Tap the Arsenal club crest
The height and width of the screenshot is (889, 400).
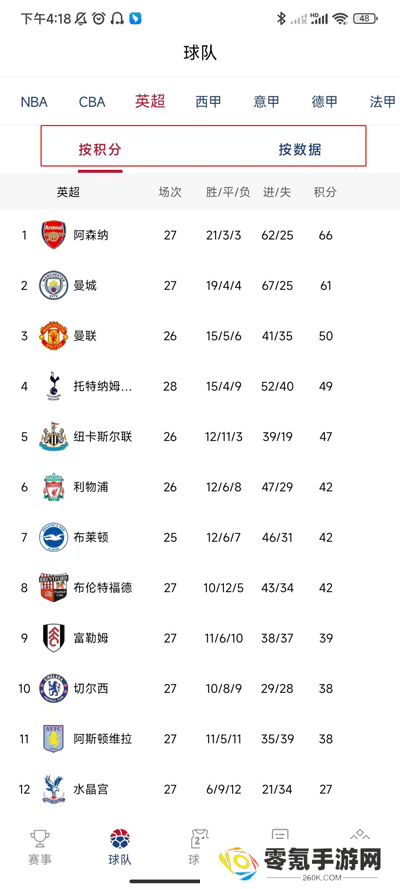[54, 235]
